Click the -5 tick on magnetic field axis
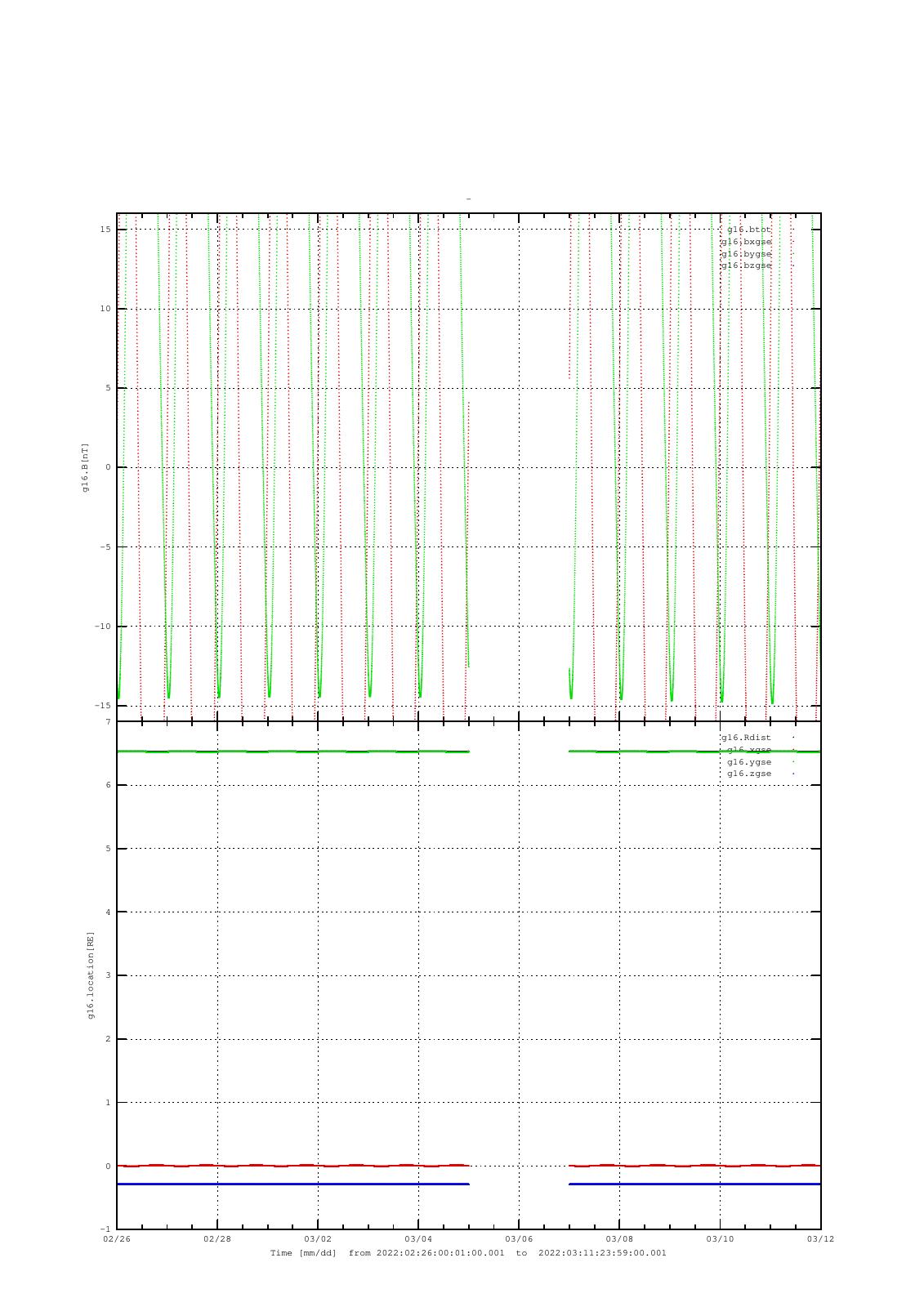Screen dimensions: 924x1307 pyautogui.click(x=105, y=547)
